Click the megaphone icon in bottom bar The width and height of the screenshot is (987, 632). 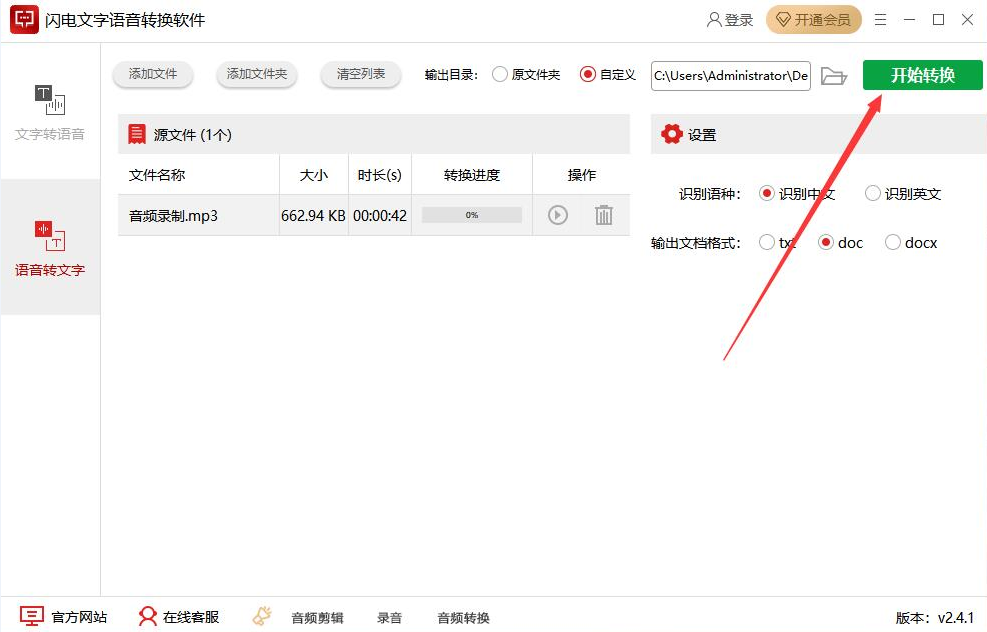[262, 616]
